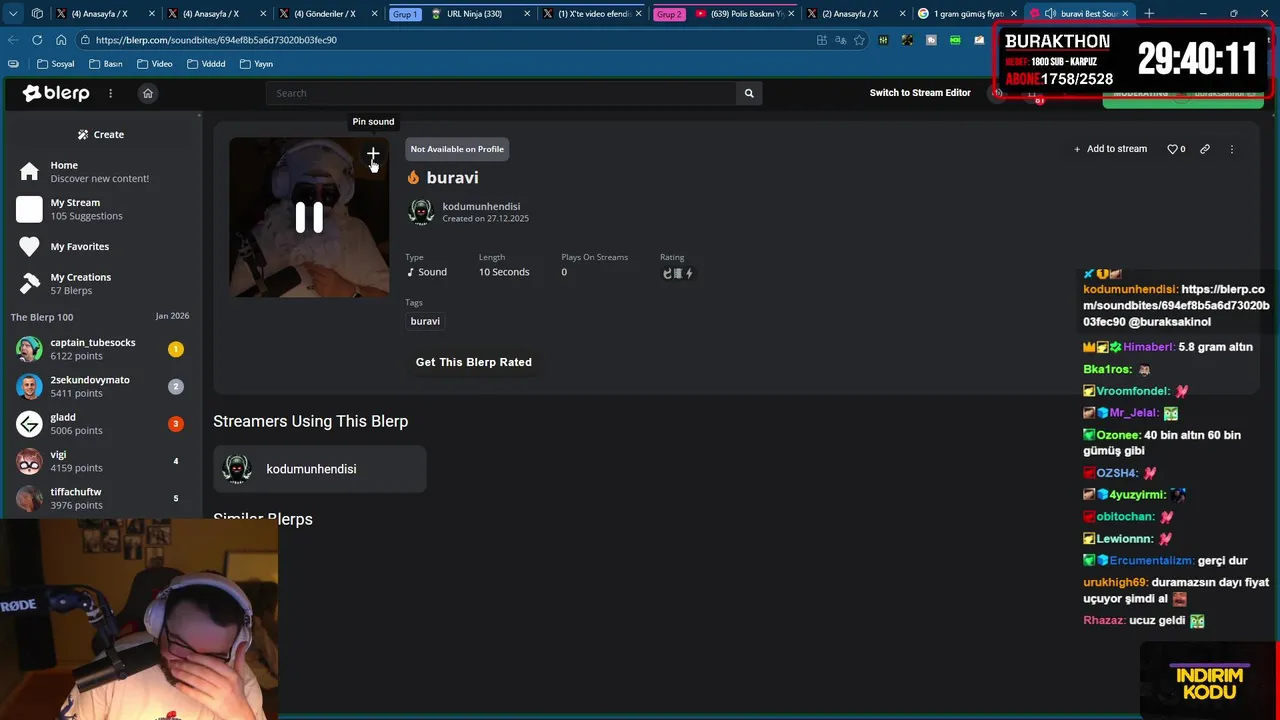1280x720 pixels.
Task: Toggle the heart favorite for this blerp
Action: (1173, 149)
